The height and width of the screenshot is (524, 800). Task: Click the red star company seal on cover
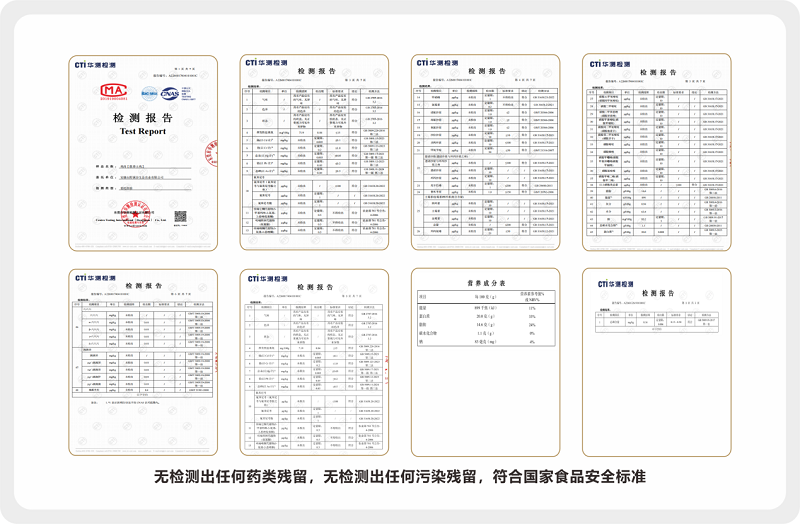(x=135, y=214)
